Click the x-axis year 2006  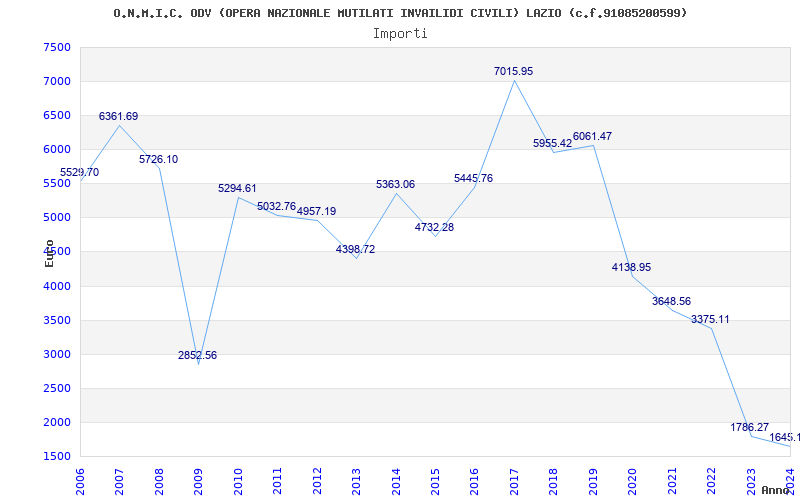pos(80,481)
